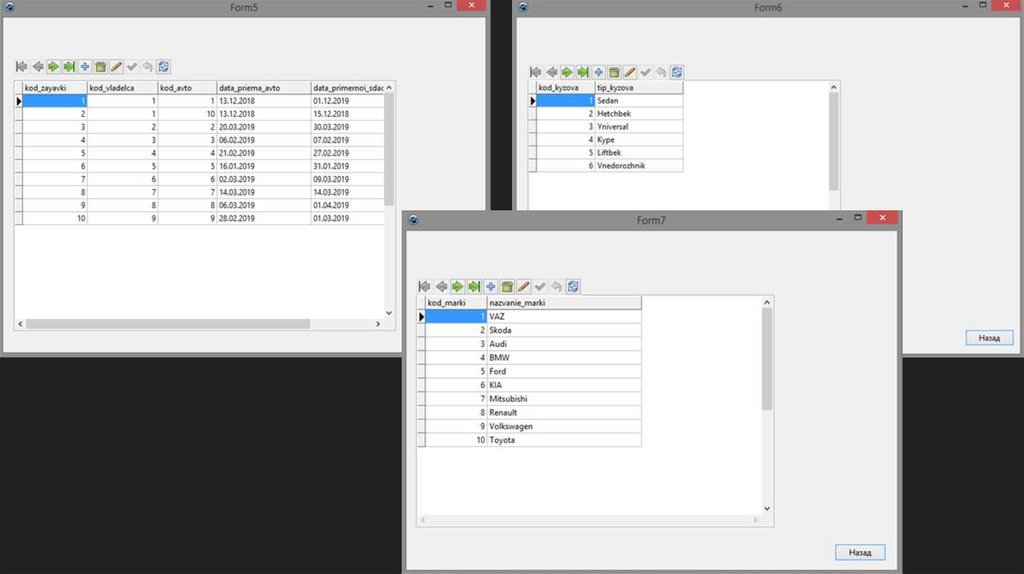Image resolution: width=1024 pixels, height=574 pixels.
Task: Select the Mitsubishi cell in Form7
Action: tap(564, 399)
